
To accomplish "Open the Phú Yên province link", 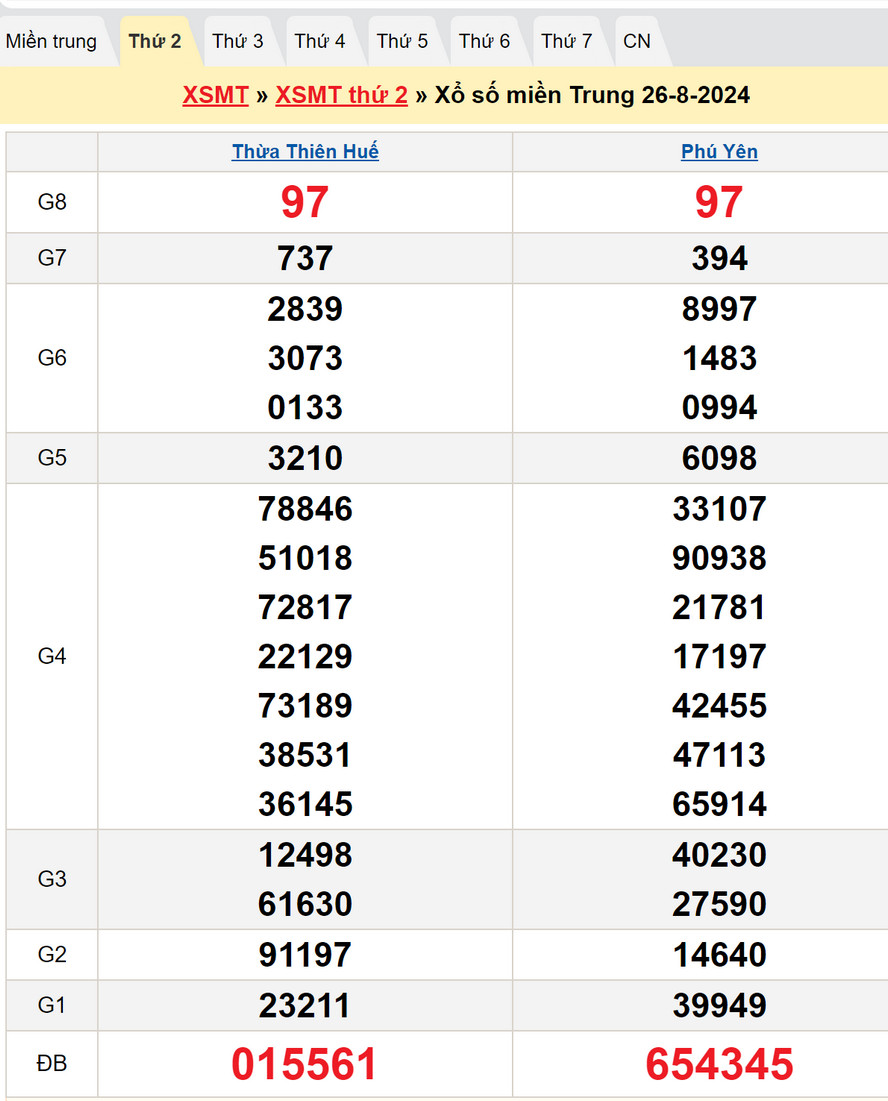I will pyautogui.click(x=719, y=152).
